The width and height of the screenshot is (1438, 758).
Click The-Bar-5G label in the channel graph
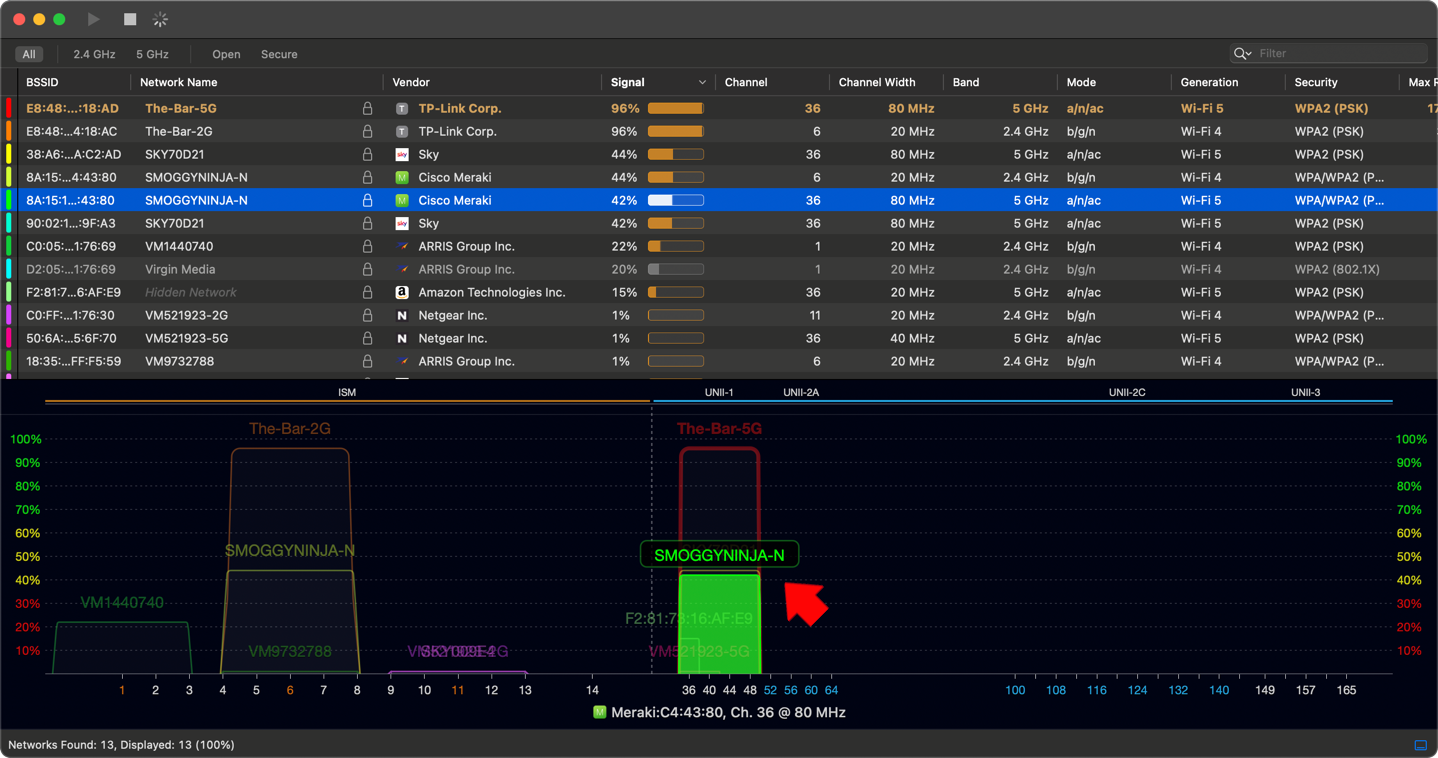(x=719, y=429)
